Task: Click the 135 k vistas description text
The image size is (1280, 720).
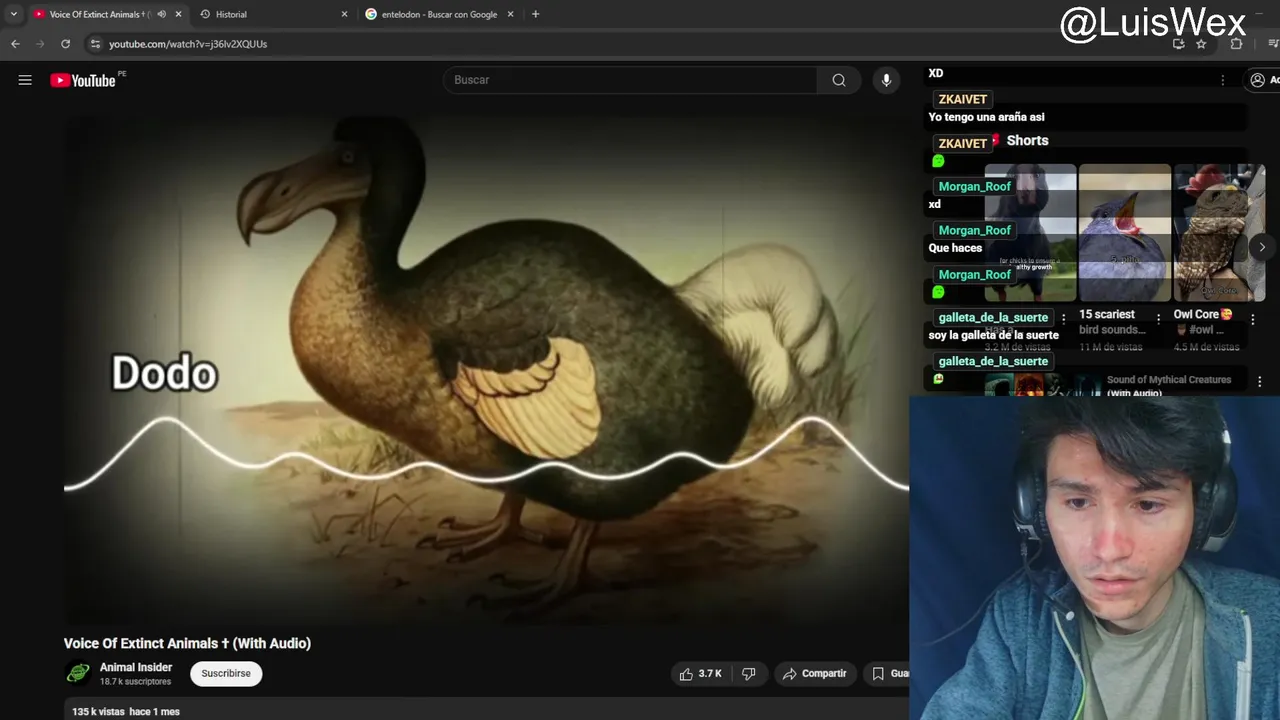Action: click(126, 712)
